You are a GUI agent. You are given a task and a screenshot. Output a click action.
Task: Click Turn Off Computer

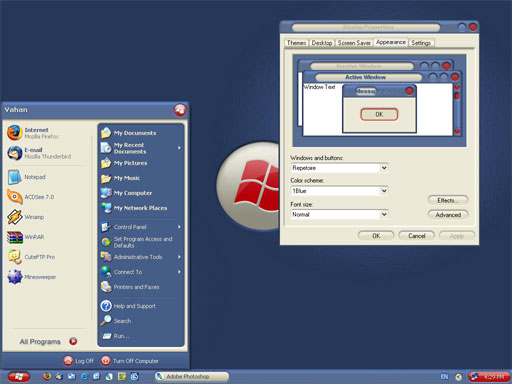(129, 361)
